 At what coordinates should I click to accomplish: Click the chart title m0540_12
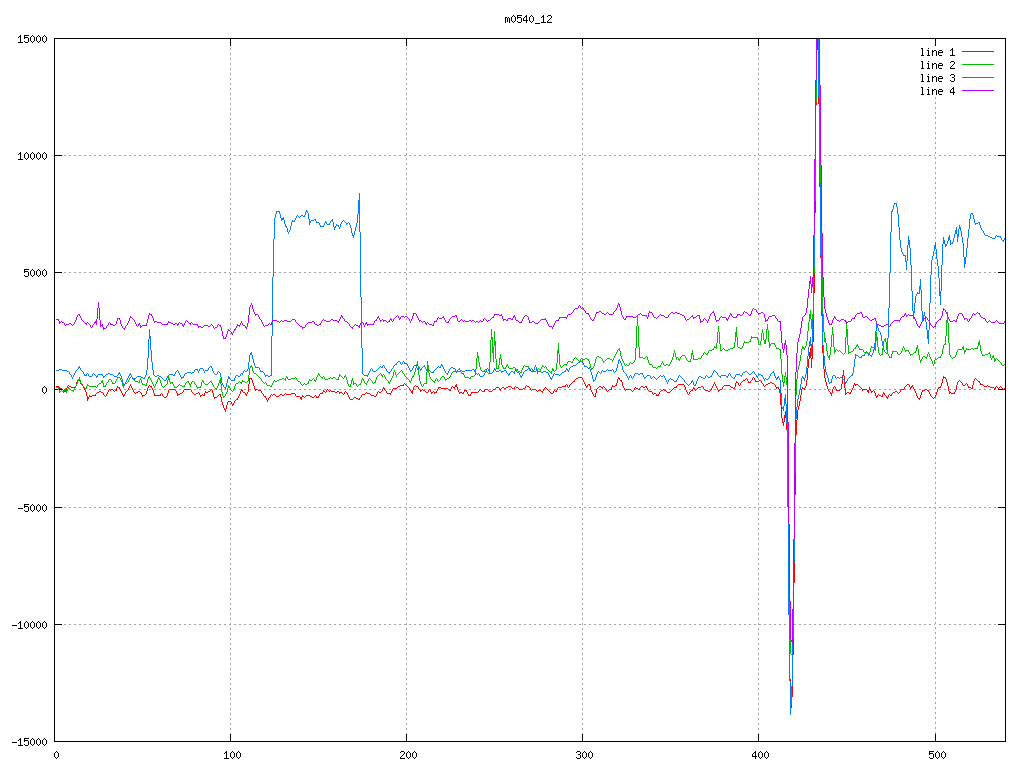point(528,20)
